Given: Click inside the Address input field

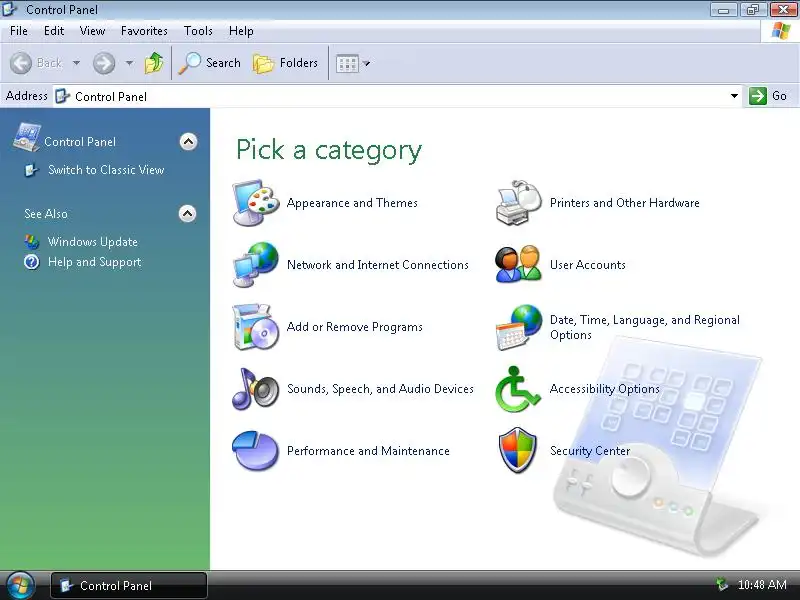Looking at the screenshot, I should (x=398, y=96).
